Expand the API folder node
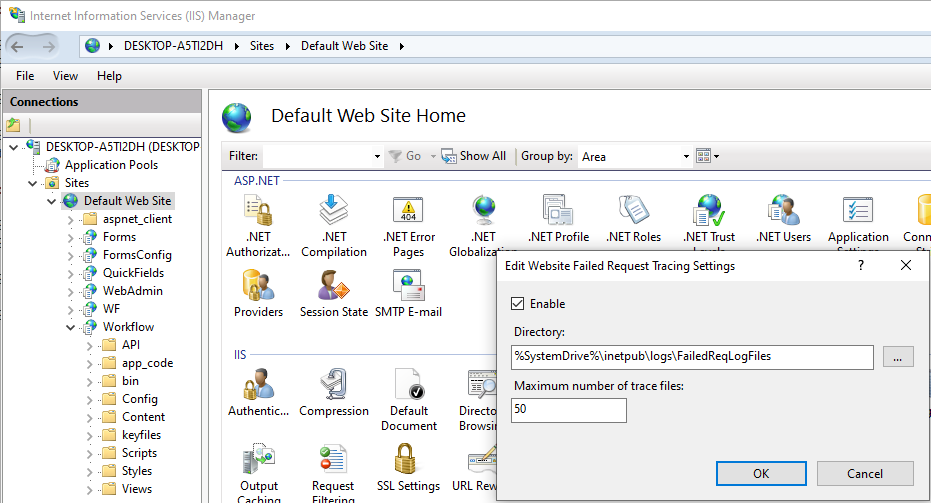This screenshot has height=503, width=931. pyautogui.click(x=90, y=346)
